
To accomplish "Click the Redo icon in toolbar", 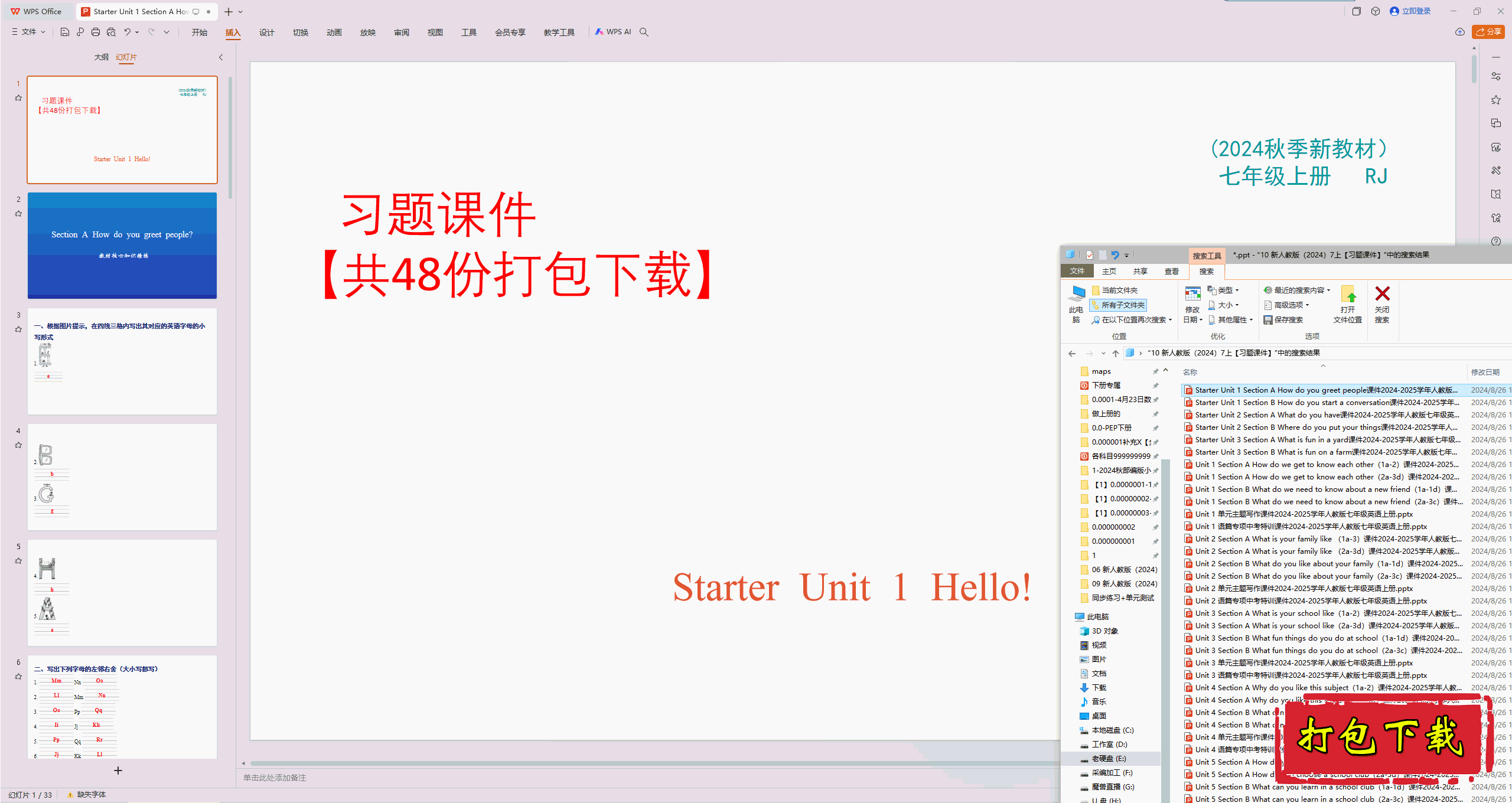I will point(151,31).
